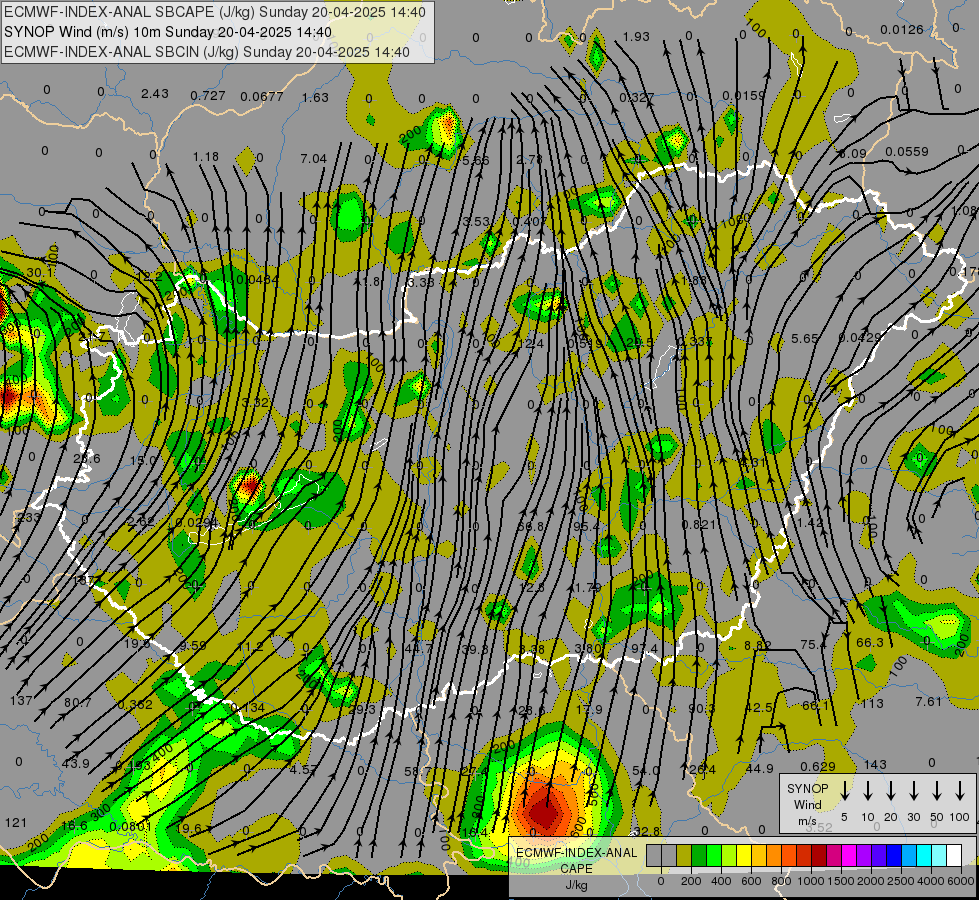The width and height of the screenshot is (979, 900).
Task: Click the map value '0.0429'
Action: click(860, 338)
